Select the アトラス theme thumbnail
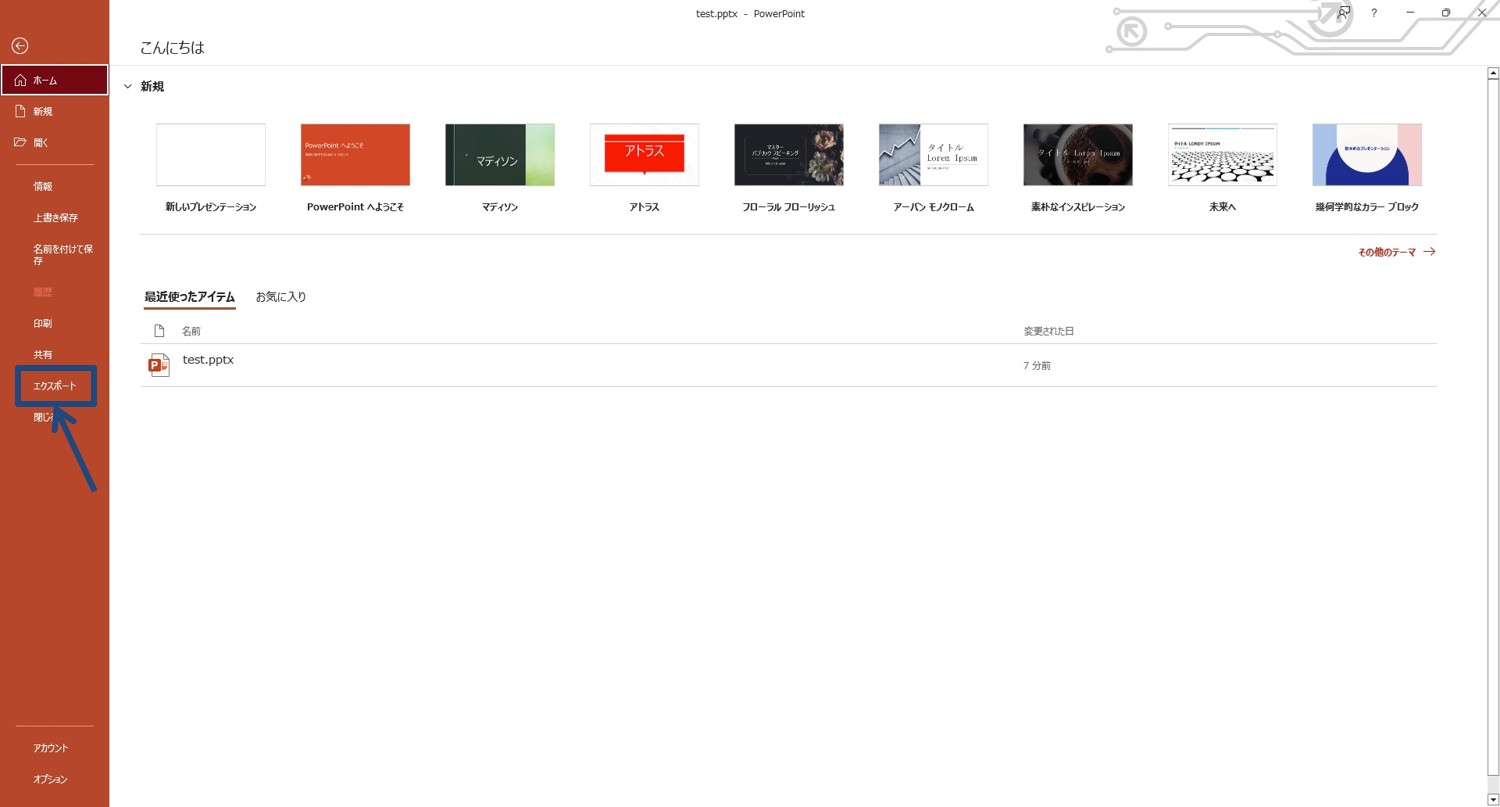 pyautogui.click(x=644, y=155)
